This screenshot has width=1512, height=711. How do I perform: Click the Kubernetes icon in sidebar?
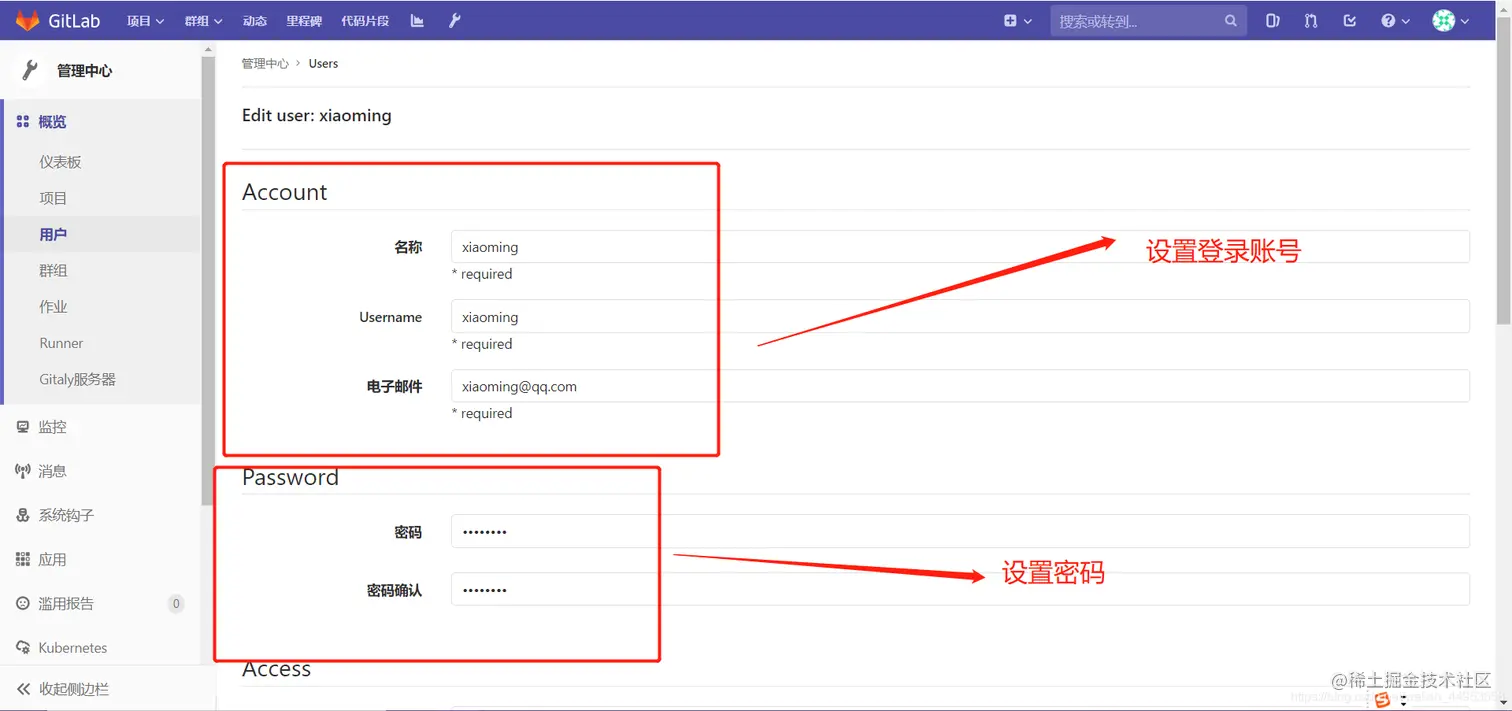click(23, 647)
